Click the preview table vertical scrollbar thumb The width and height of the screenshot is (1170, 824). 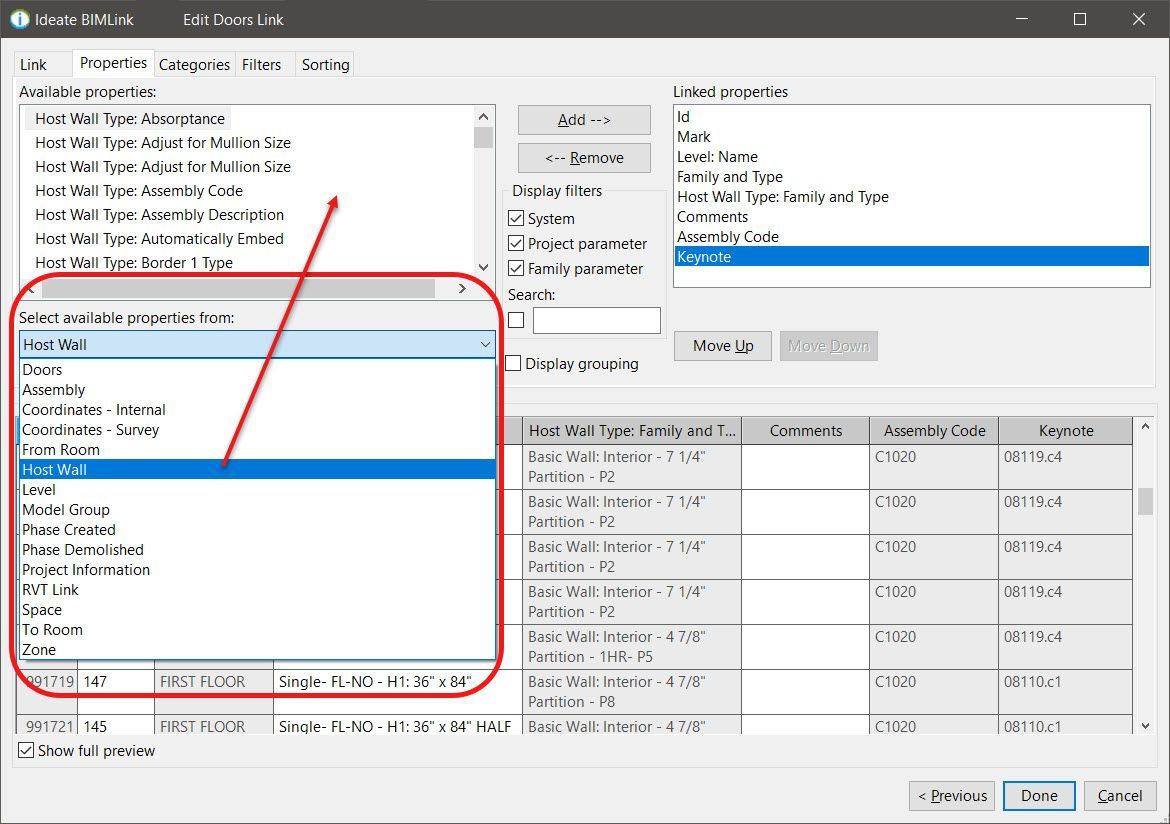1145,501
